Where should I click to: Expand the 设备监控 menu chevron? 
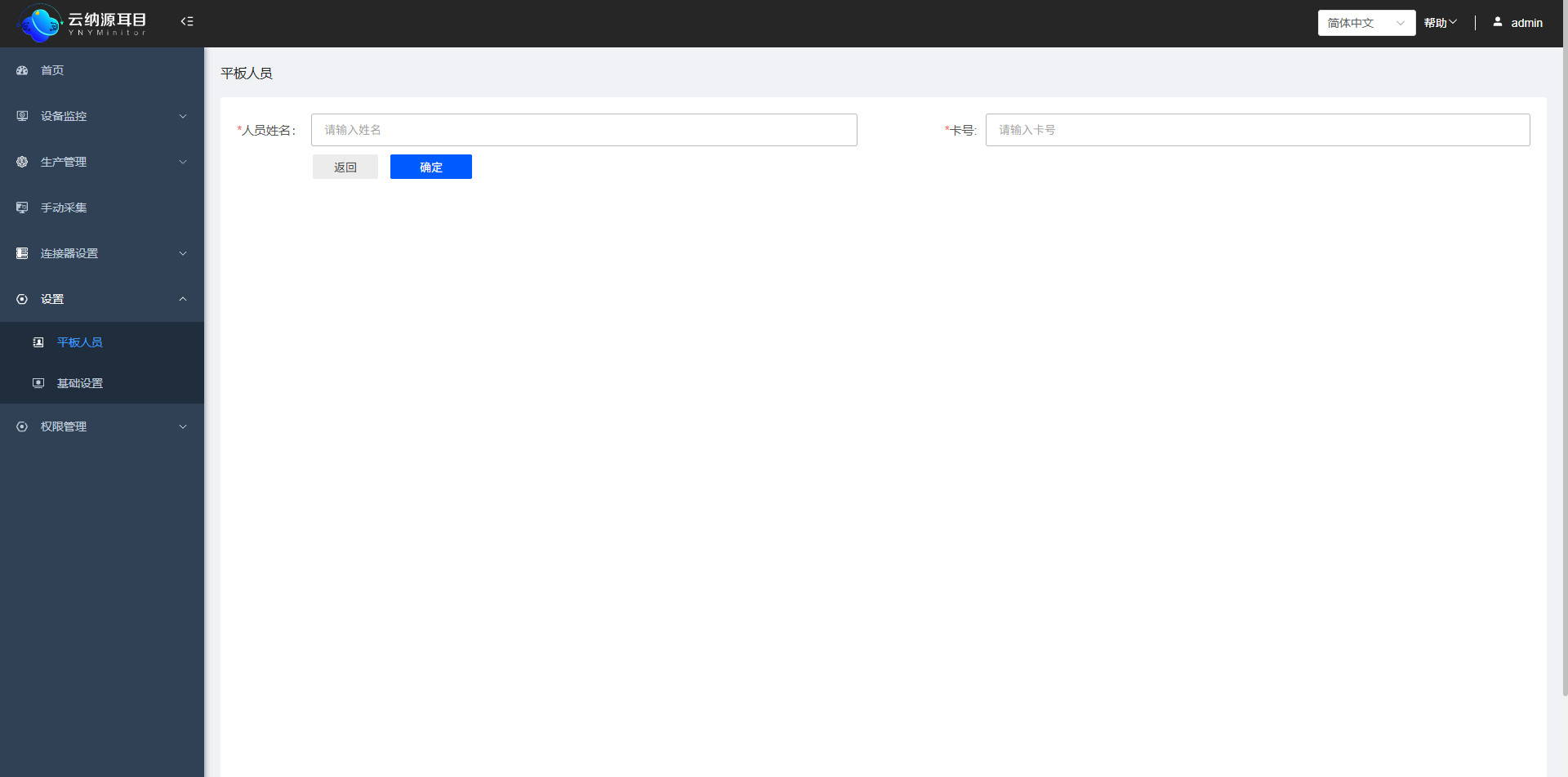click(x=183, y=116)
